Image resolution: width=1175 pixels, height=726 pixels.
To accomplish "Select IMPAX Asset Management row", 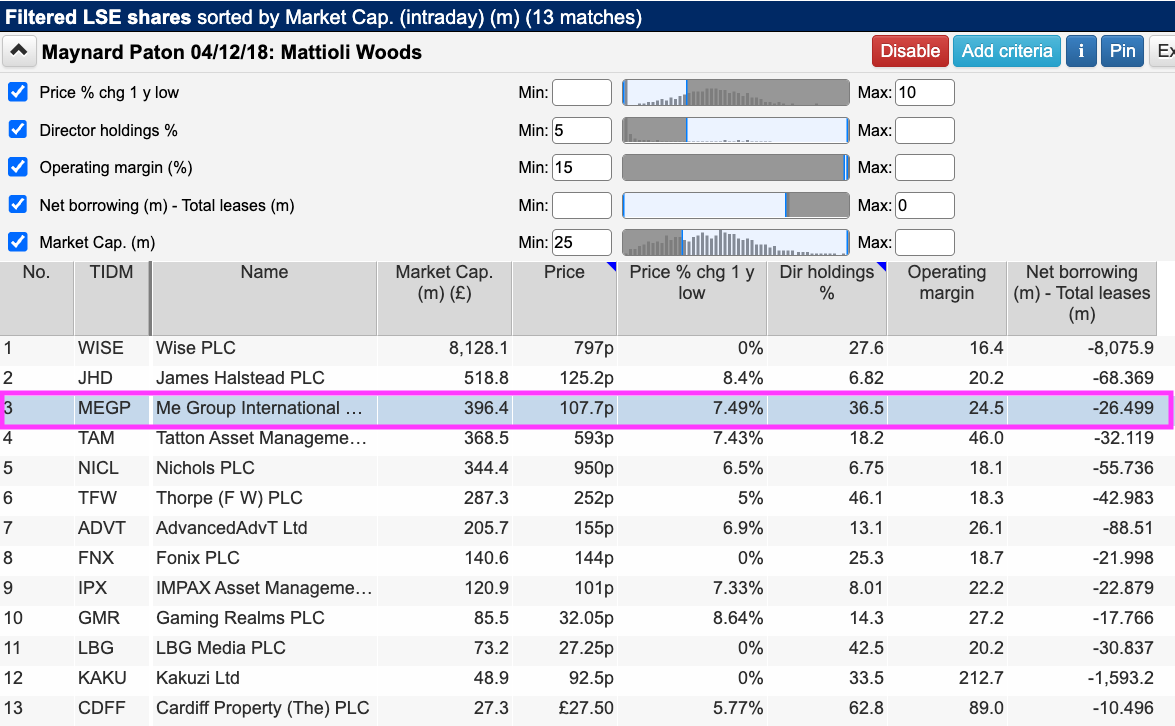I will pos(264,588).
